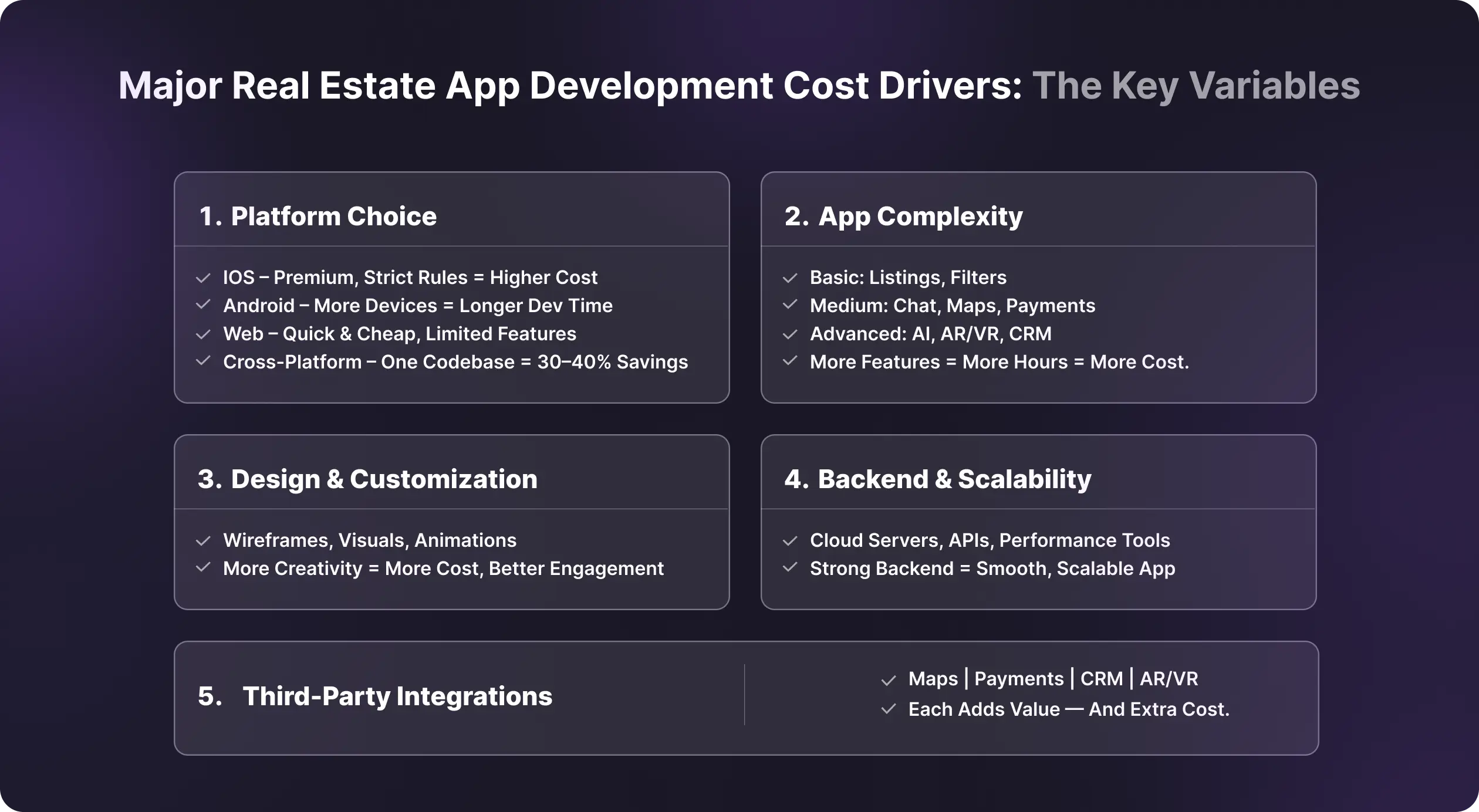Image resolution: width=1479 pixels, height=812 pixels.
Task: Select the Design & Customization heading
Action: (x=368, y=479)
